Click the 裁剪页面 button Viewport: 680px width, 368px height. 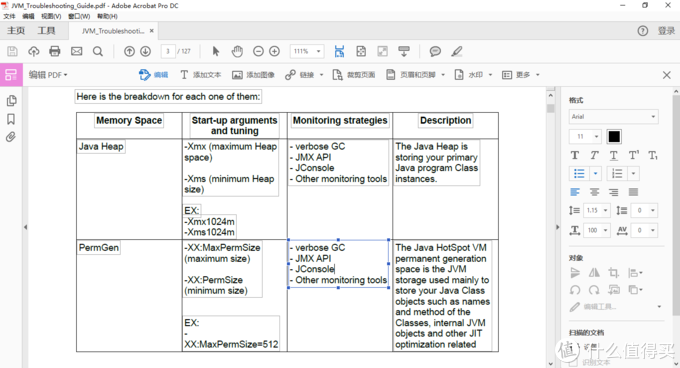(354, 75)
